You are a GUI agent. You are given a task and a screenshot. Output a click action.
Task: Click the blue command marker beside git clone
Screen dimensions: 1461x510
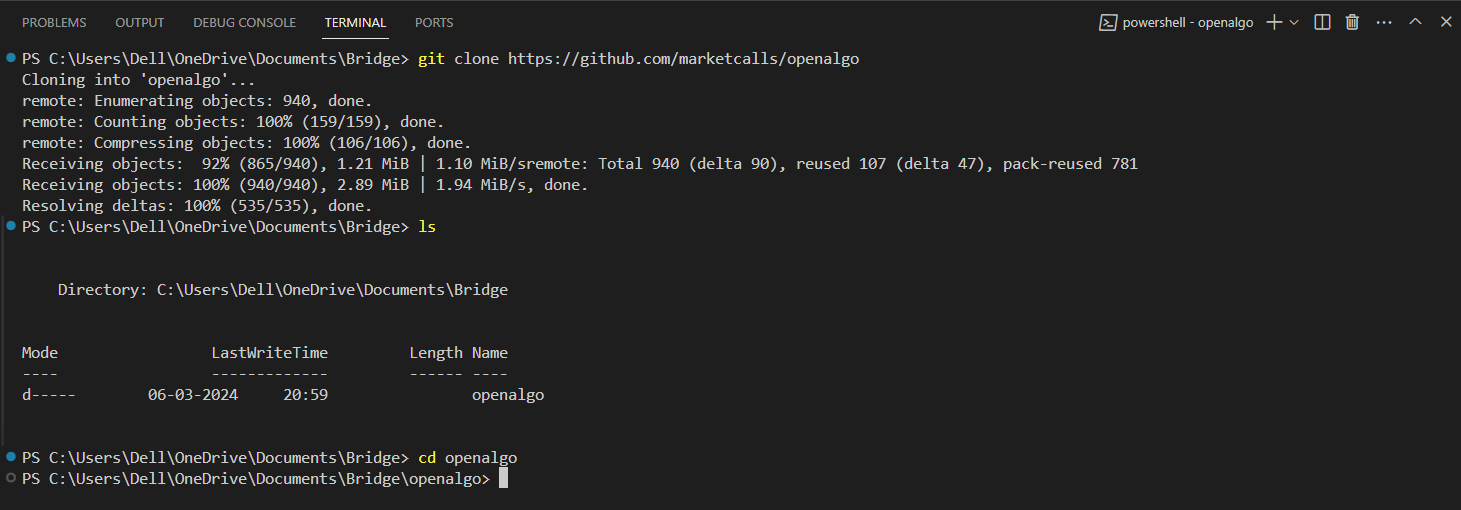click(10, 59)
